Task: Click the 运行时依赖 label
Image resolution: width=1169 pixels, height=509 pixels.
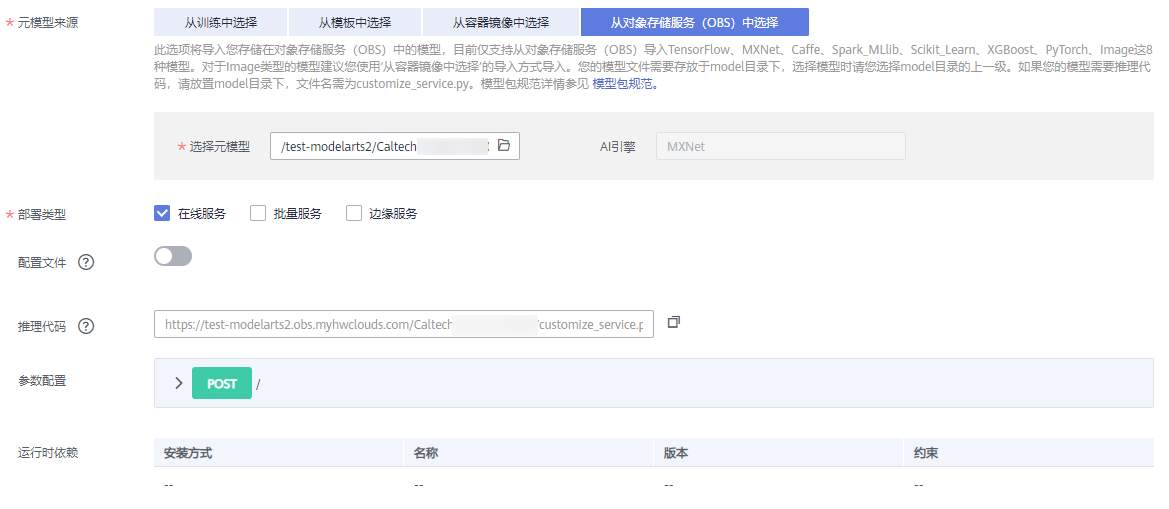Action: [x=48, y=452]
